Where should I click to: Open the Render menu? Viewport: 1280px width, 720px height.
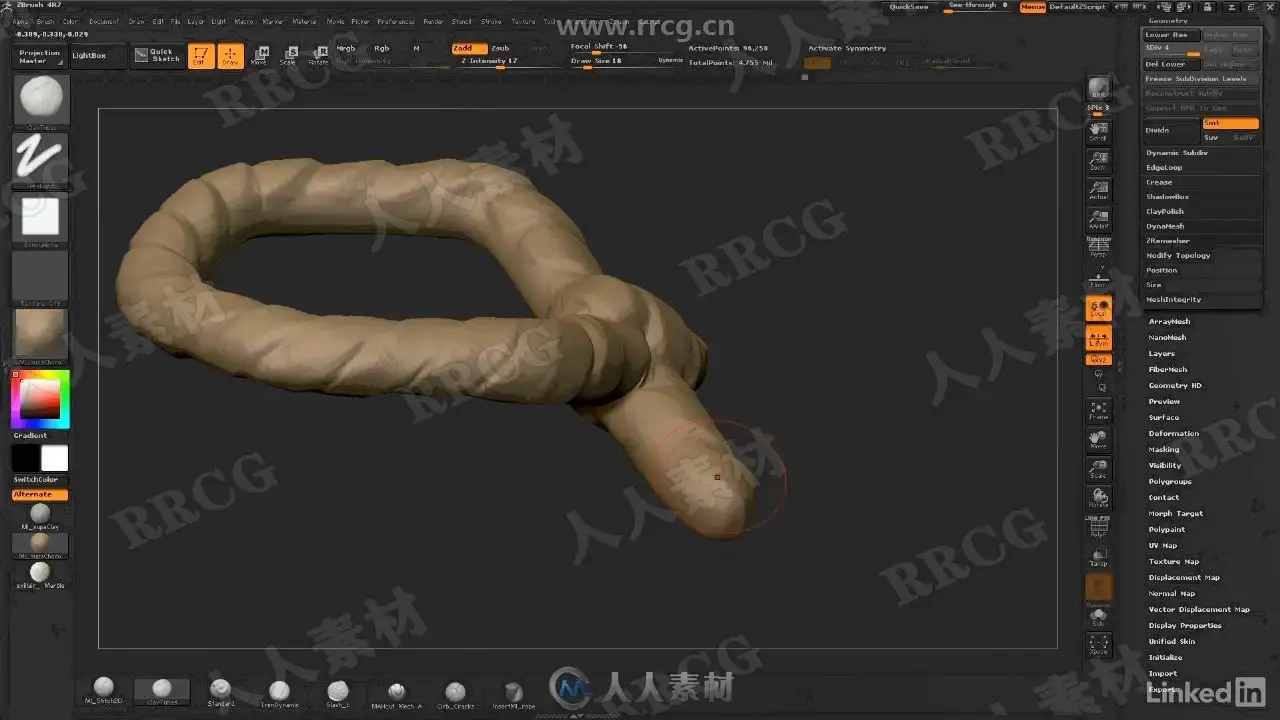[x=433, y=21]
